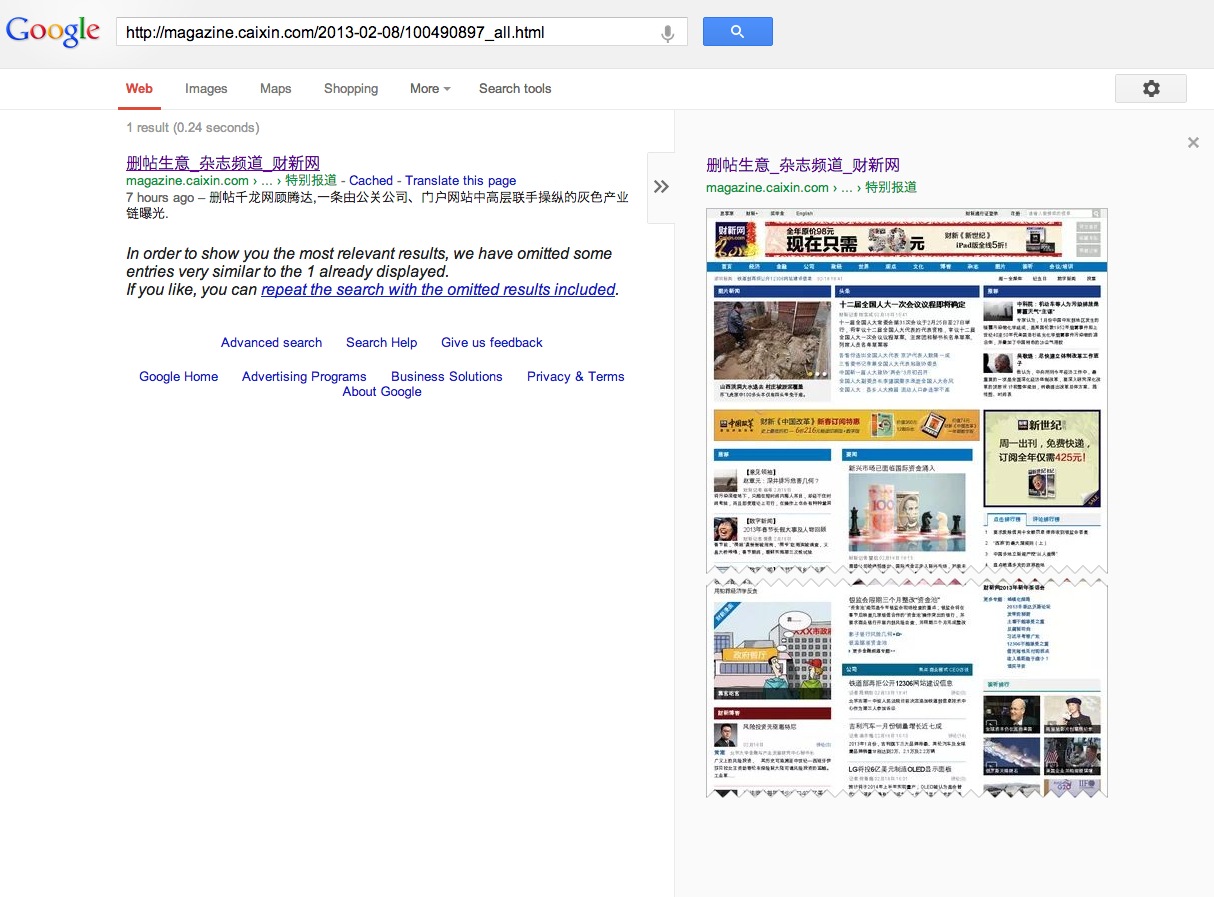Viewport: 1214px width, 897px height.
Task: Click the 特别报道 breadcrumb in preview pane
Action: click(x=891, y=187)
